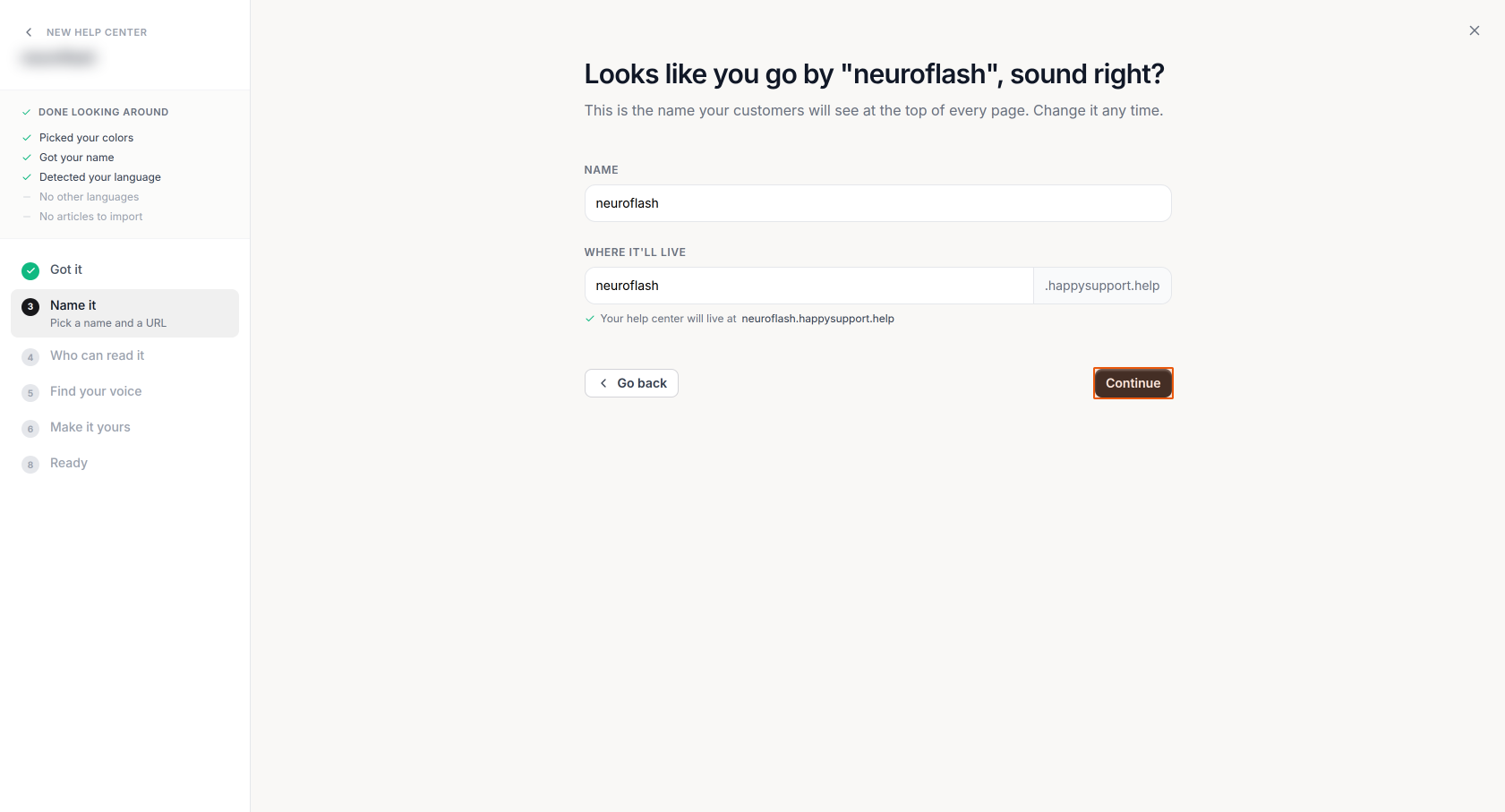Click the step 4 number badge
The image size is (1505, 812).
point(30,357)
